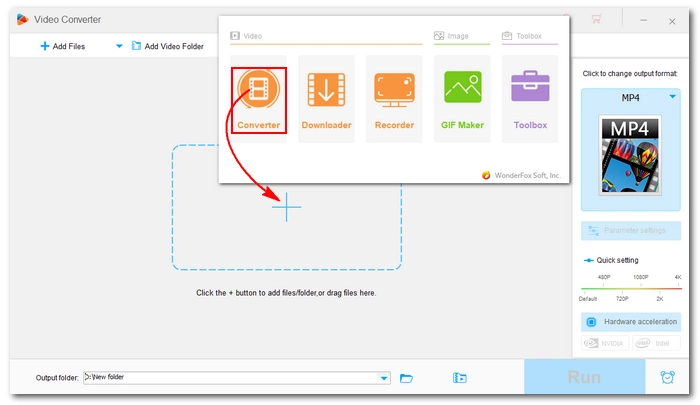Screen dimensions: 700x405
Task: Expand the Add Files dropdown arrow
Action: (119, 46)
